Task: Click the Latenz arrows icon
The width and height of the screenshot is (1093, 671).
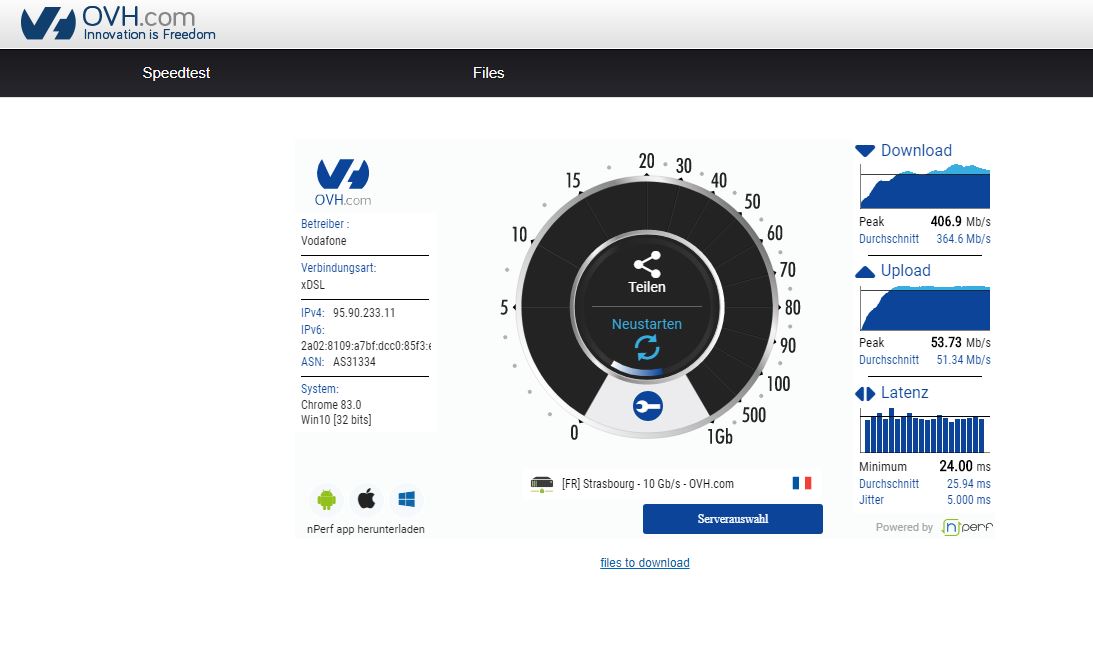Action: click(x=865, y=394)
